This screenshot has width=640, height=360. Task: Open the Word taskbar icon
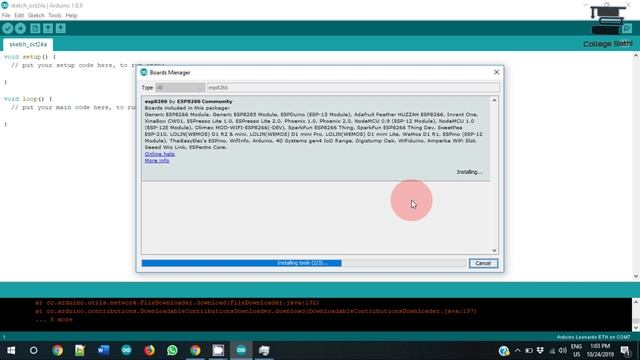click(x=103, y=350)
